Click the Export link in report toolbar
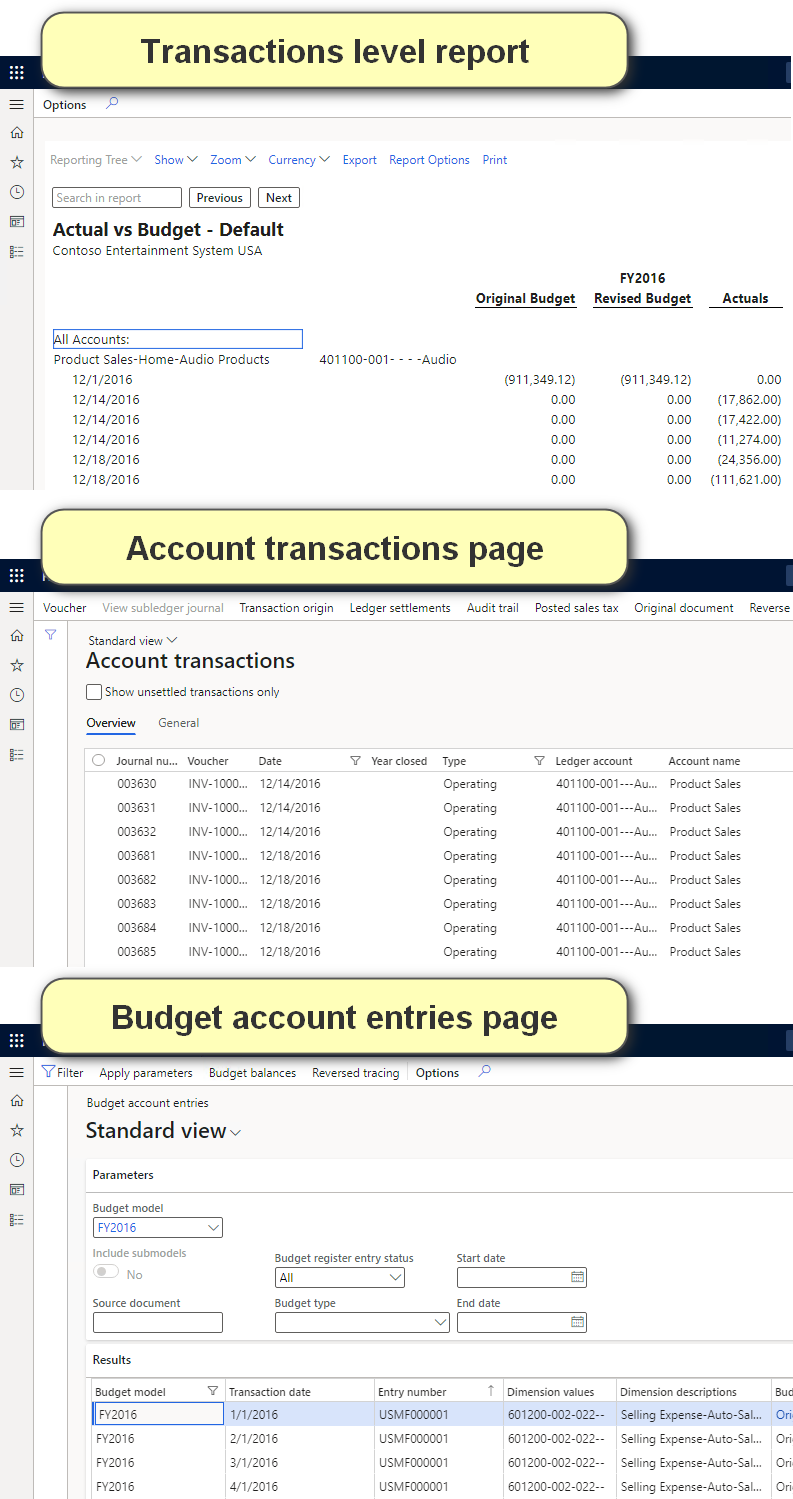This screenshot has width=793, height=1499. [359, 160]
